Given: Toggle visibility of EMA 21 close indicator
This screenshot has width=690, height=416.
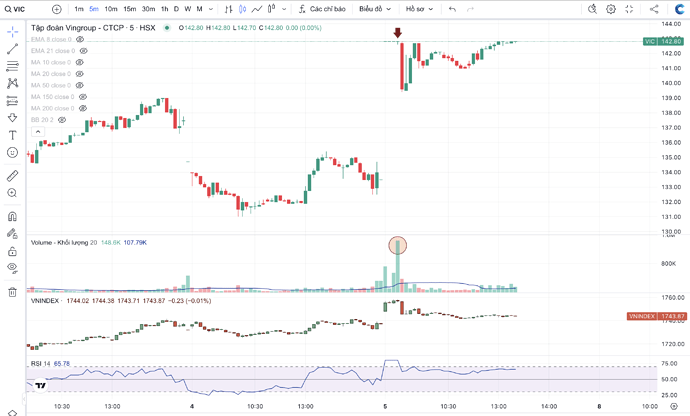Looking at the screenshot, I should (x=83, y=51).
